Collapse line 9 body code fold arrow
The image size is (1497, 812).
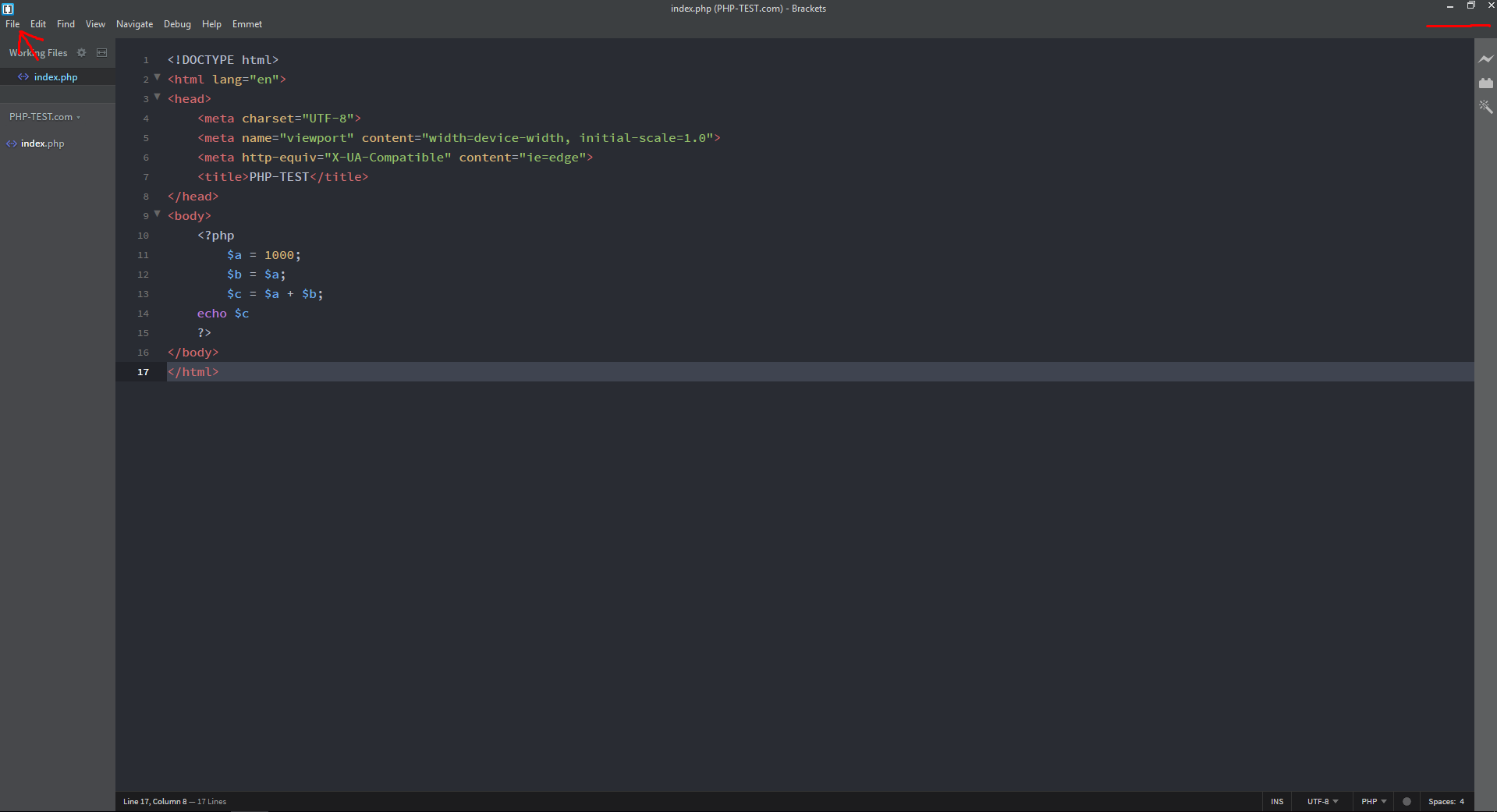coord(157,213)
